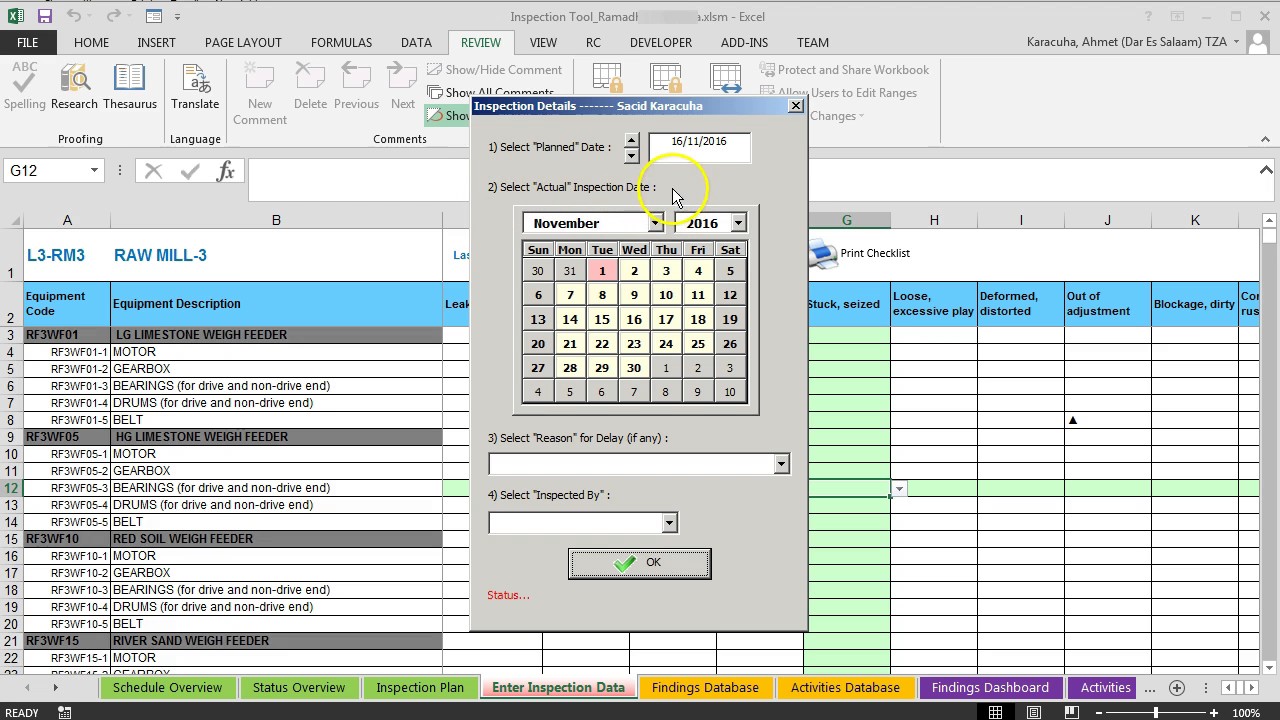Click the Protect and Share Workbook command
Image resolution: width=1280 pixels, height=720 pixels.
coord(844,70)
